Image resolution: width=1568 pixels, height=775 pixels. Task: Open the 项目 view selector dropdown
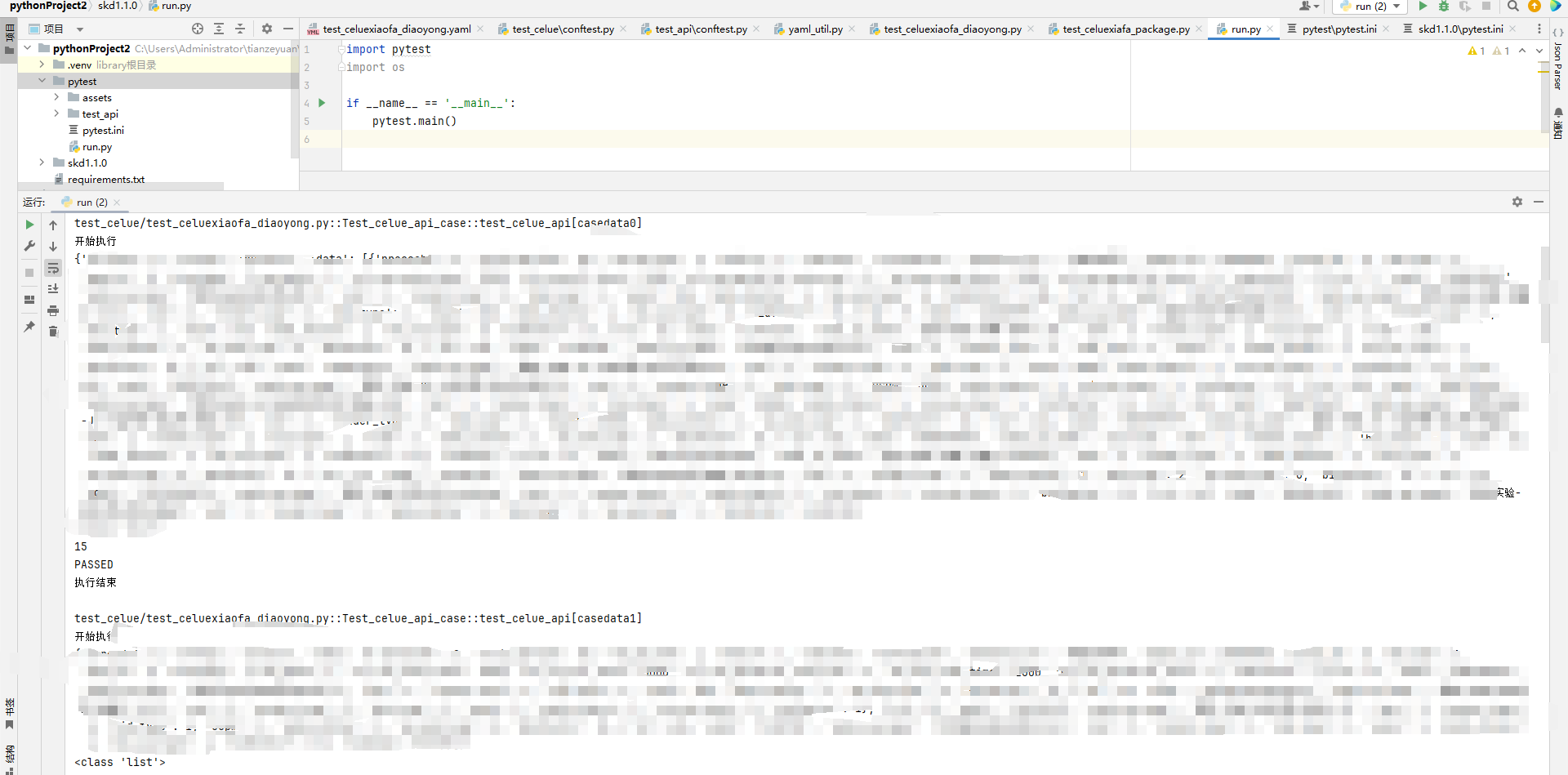pyautogui.click(x=57, y=29)
